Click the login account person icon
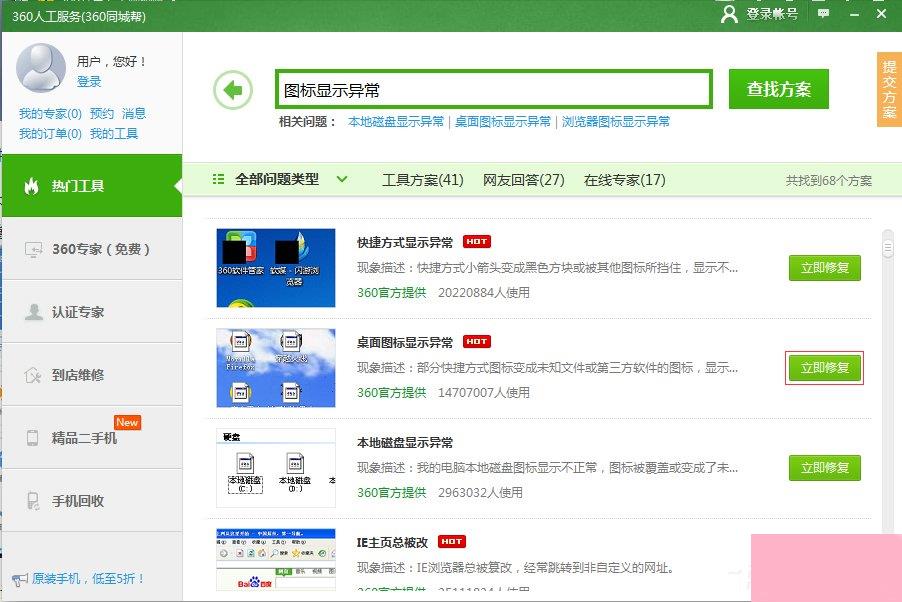Screen dimensions: 902x602 tap(729, 14)
